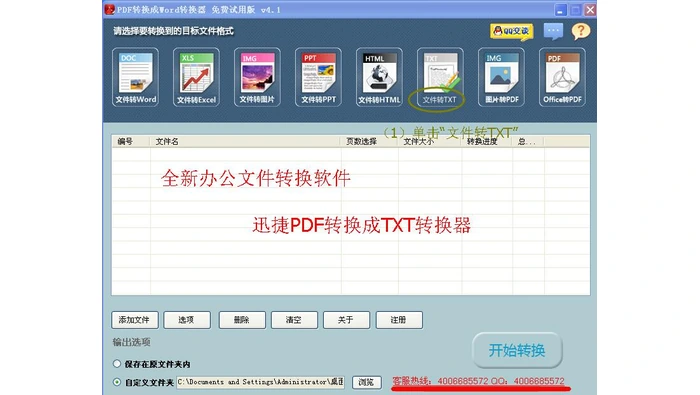Click the 转换进度 column header
Viewport: 700px width, 395px height.
pos(487,141)
